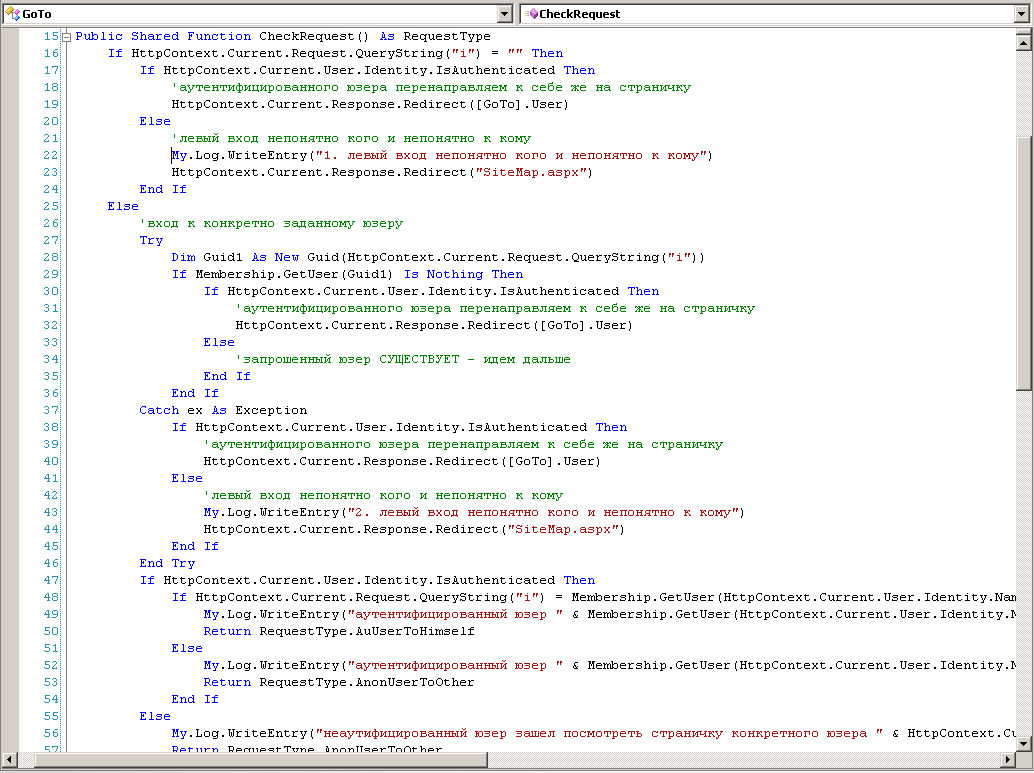Click Membership.GetUser on line 48
This screenshot has width=1034, height=773.
pos(643,598)
